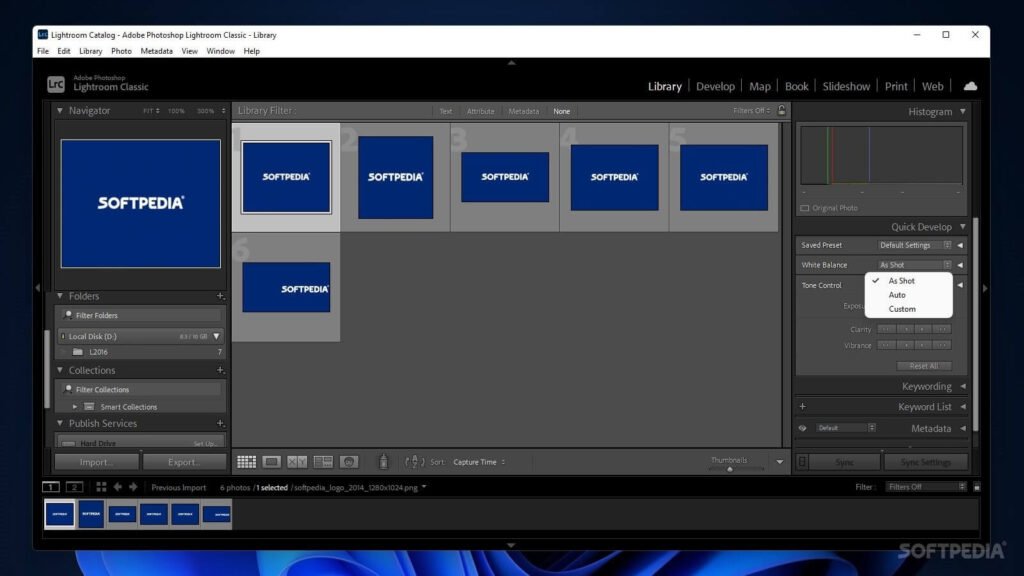Click the Lrc logo identity plate
Screen dimensions: 1024x576
(x=56, y=84)
